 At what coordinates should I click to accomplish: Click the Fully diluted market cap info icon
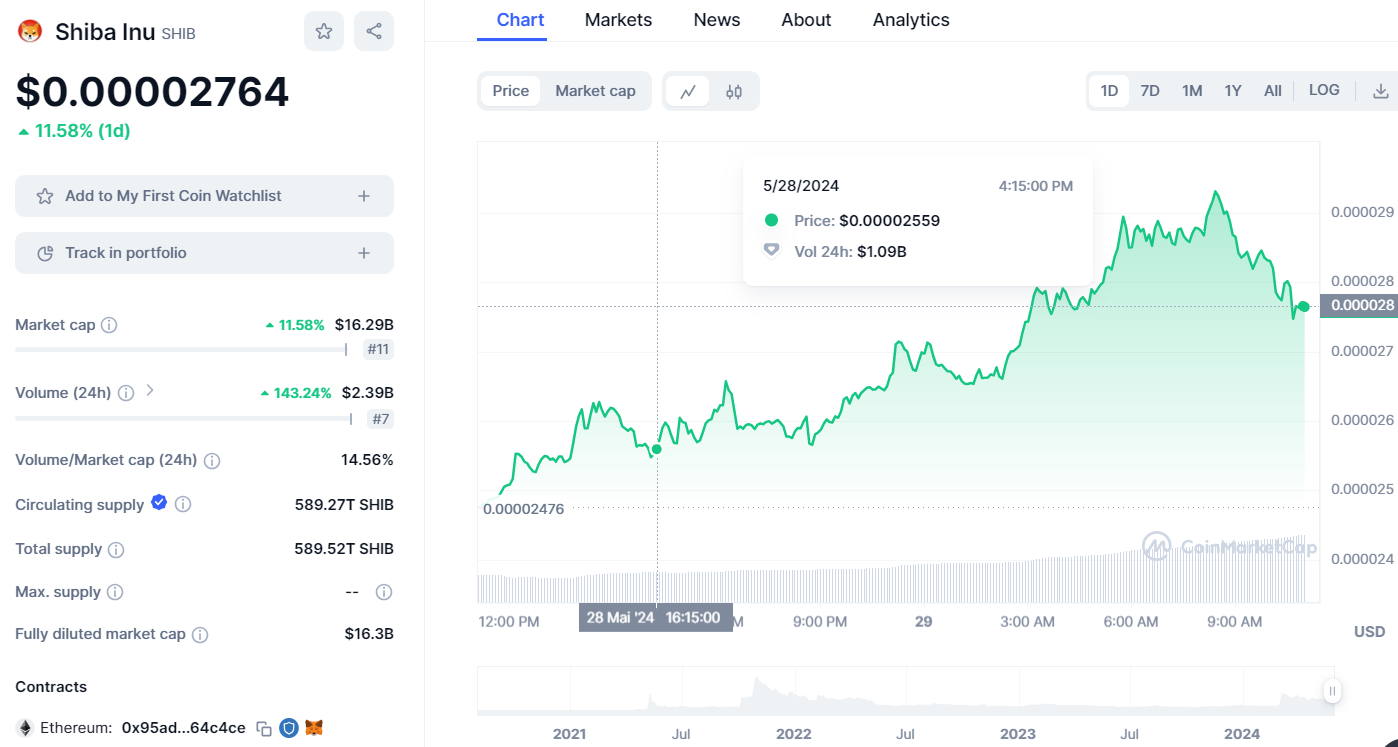[200, 634]
